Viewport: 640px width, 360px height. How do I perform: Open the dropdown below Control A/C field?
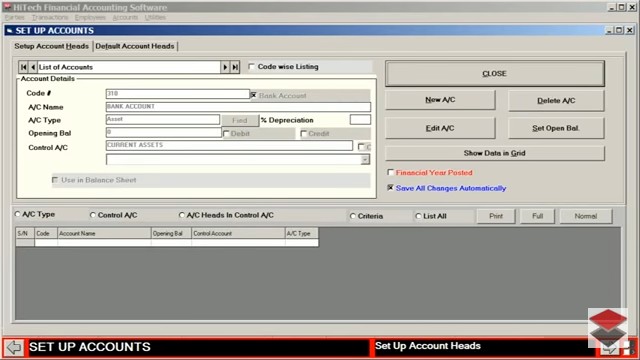(365, 160)
